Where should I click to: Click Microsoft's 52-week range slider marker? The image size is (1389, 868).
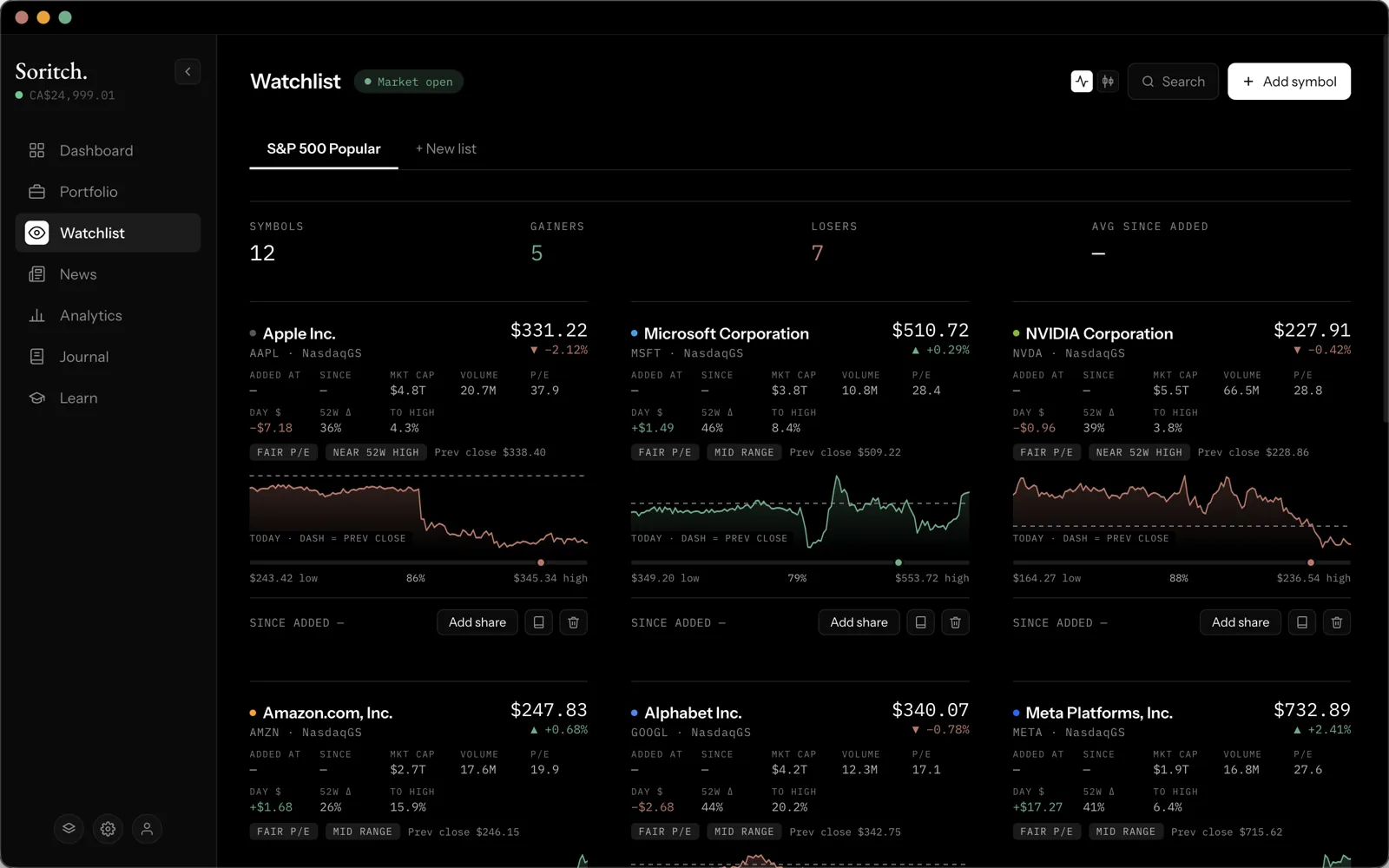point(899,562)
